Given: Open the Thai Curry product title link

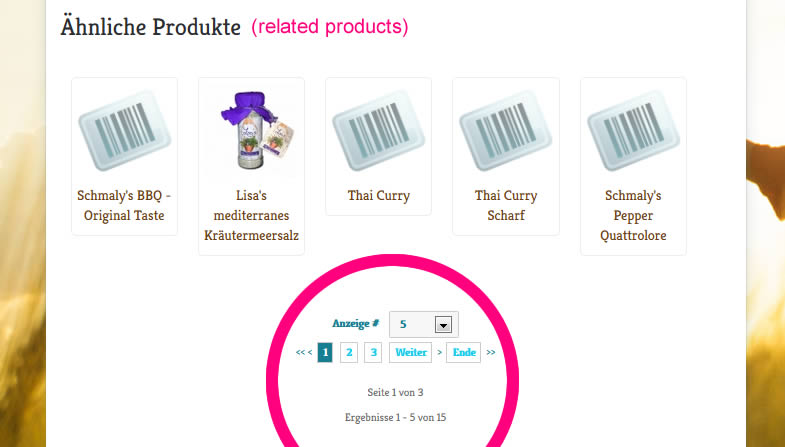Looking at the screenshot, I should pyautogui.click(x=378, y=196).
